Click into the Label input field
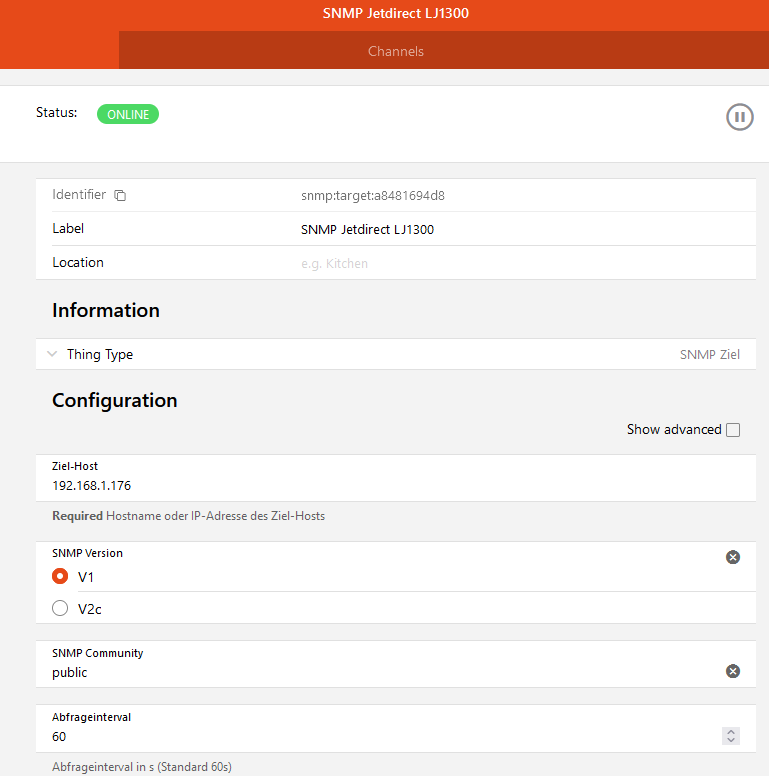The width and height of the screenshot is (769, 776). pos(500,229)
